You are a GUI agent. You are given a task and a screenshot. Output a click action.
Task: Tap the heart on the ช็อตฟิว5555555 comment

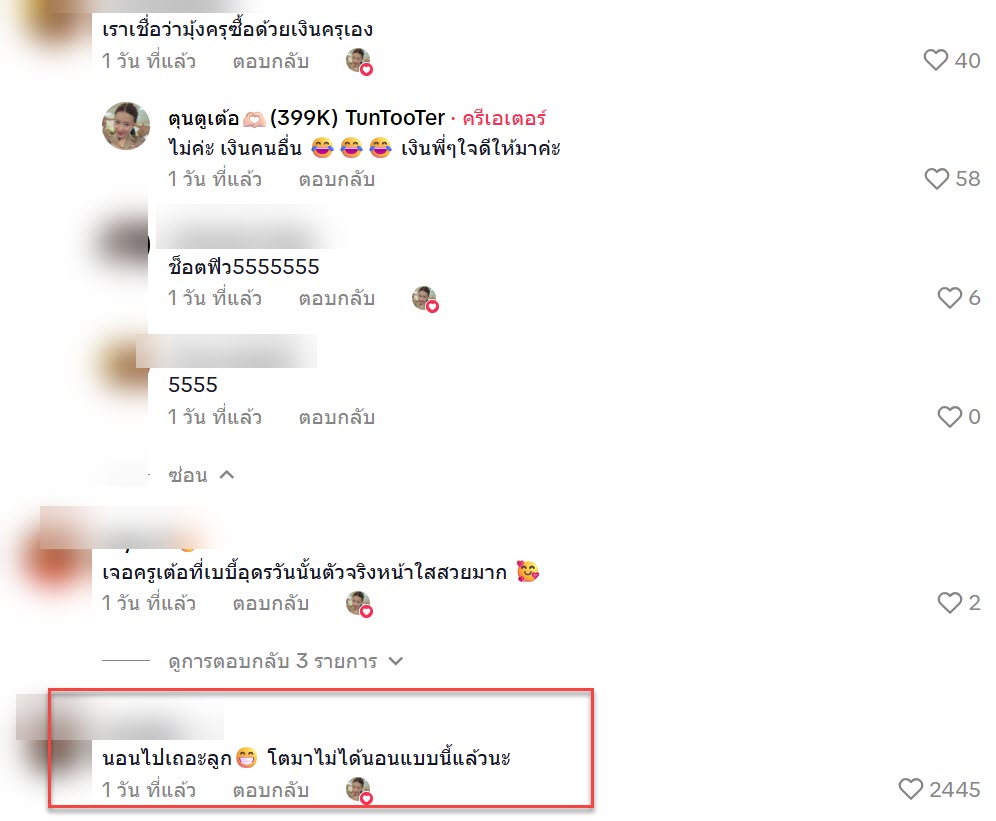(950, 297)
